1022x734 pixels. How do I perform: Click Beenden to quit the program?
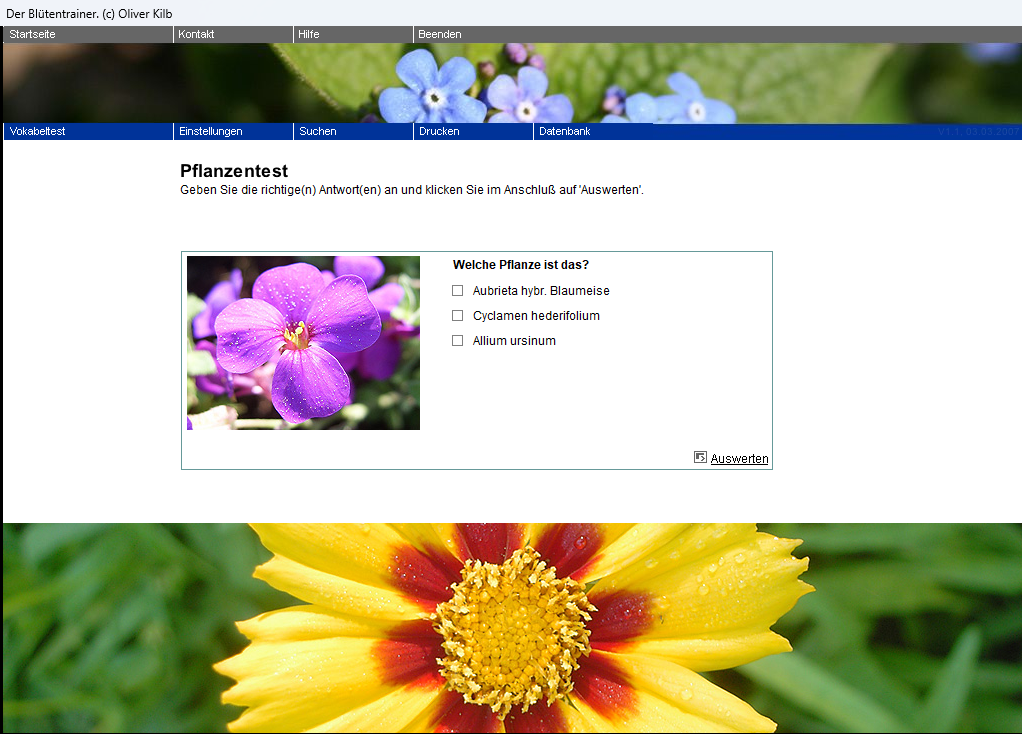click(440, 34)
